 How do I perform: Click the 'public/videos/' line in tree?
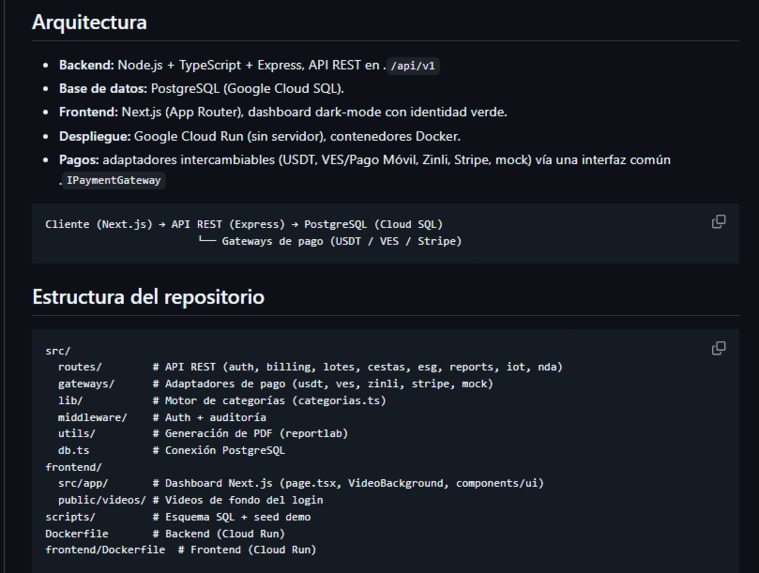click(x=190, y=500)
